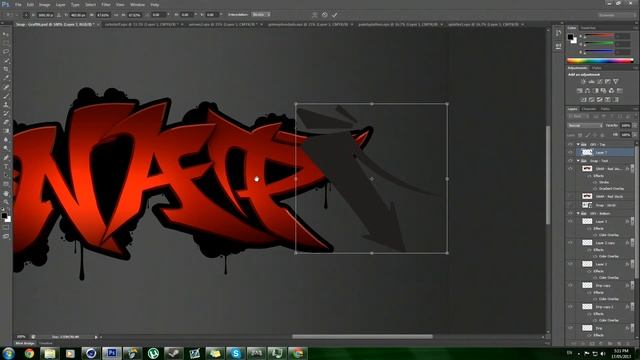Toggle visibility of Layer 7
The height and width of the screenshot is (360, 640).
[570, 152]
